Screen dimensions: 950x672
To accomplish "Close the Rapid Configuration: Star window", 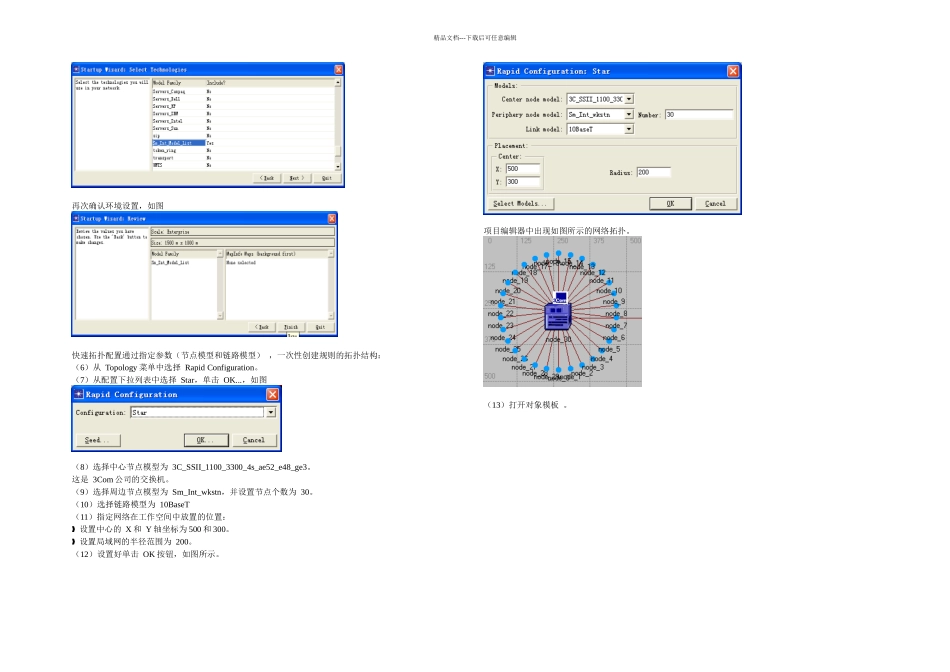I will (733, 71).
